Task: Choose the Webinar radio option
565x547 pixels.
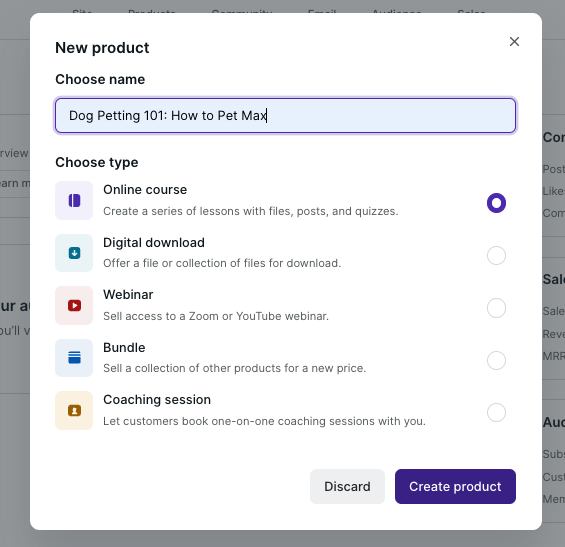Action: (496, 308)
